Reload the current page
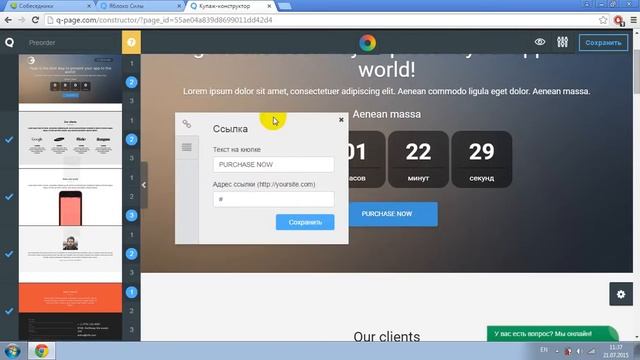The height and width of the screenshot is (360, 640). (x=36, y=20)
